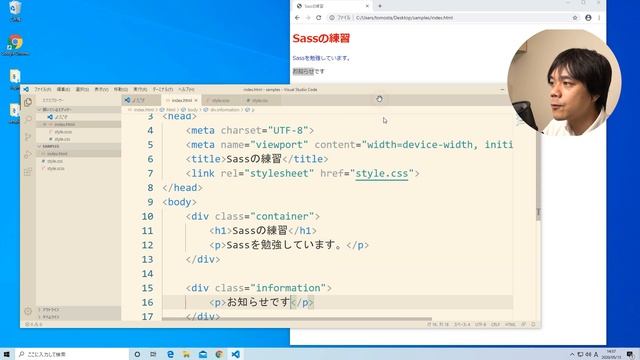Click the browser forward arrow

click(308, 18)
